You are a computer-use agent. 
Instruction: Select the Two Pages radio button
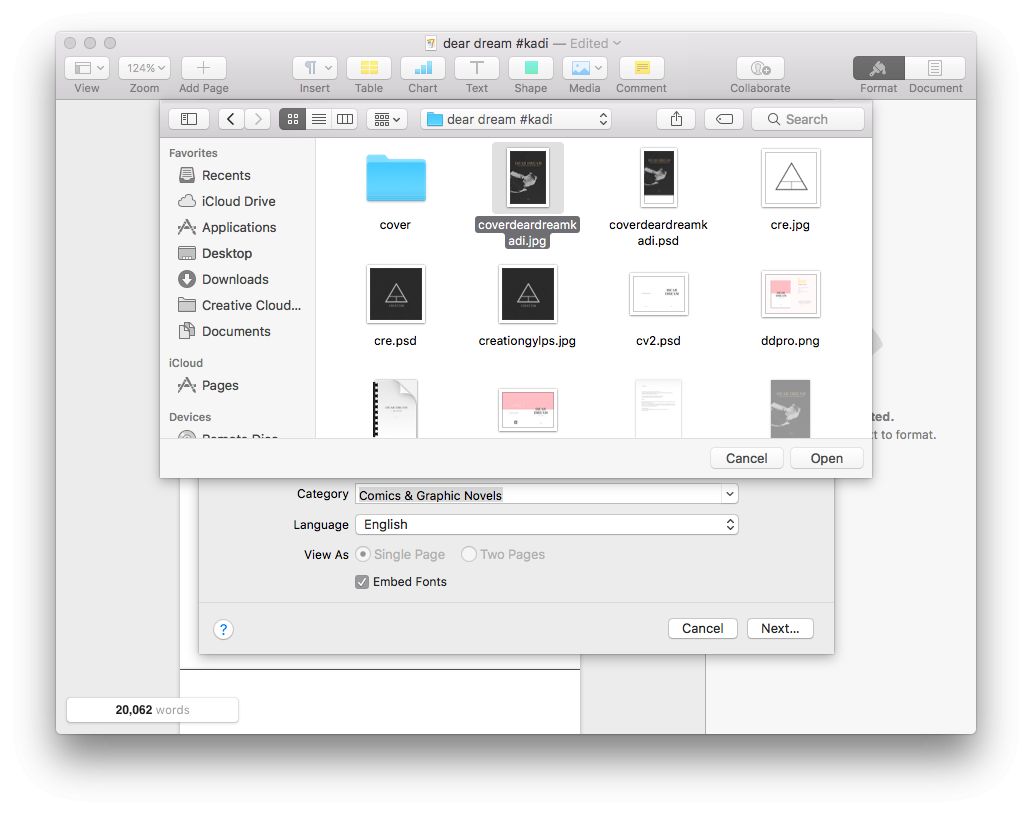coord(469,554)
